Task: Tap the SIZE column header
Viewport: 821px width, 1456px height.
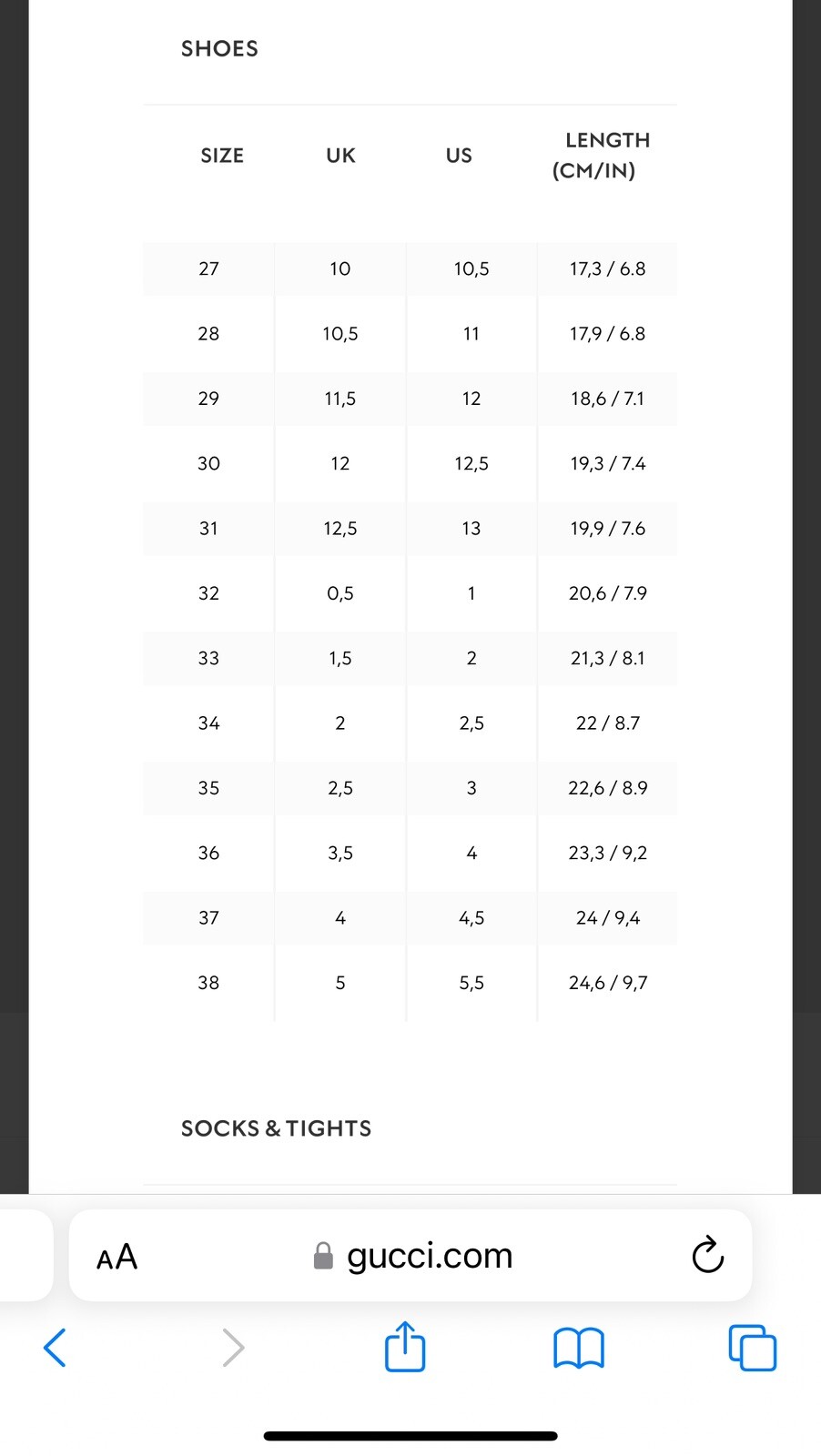Action: [222, 156]
